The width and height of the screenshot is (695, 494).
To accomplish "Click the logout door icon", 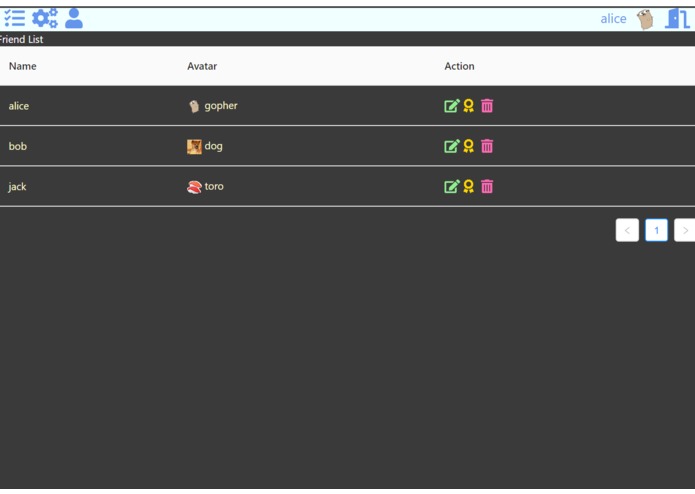I will pos(677,19).
